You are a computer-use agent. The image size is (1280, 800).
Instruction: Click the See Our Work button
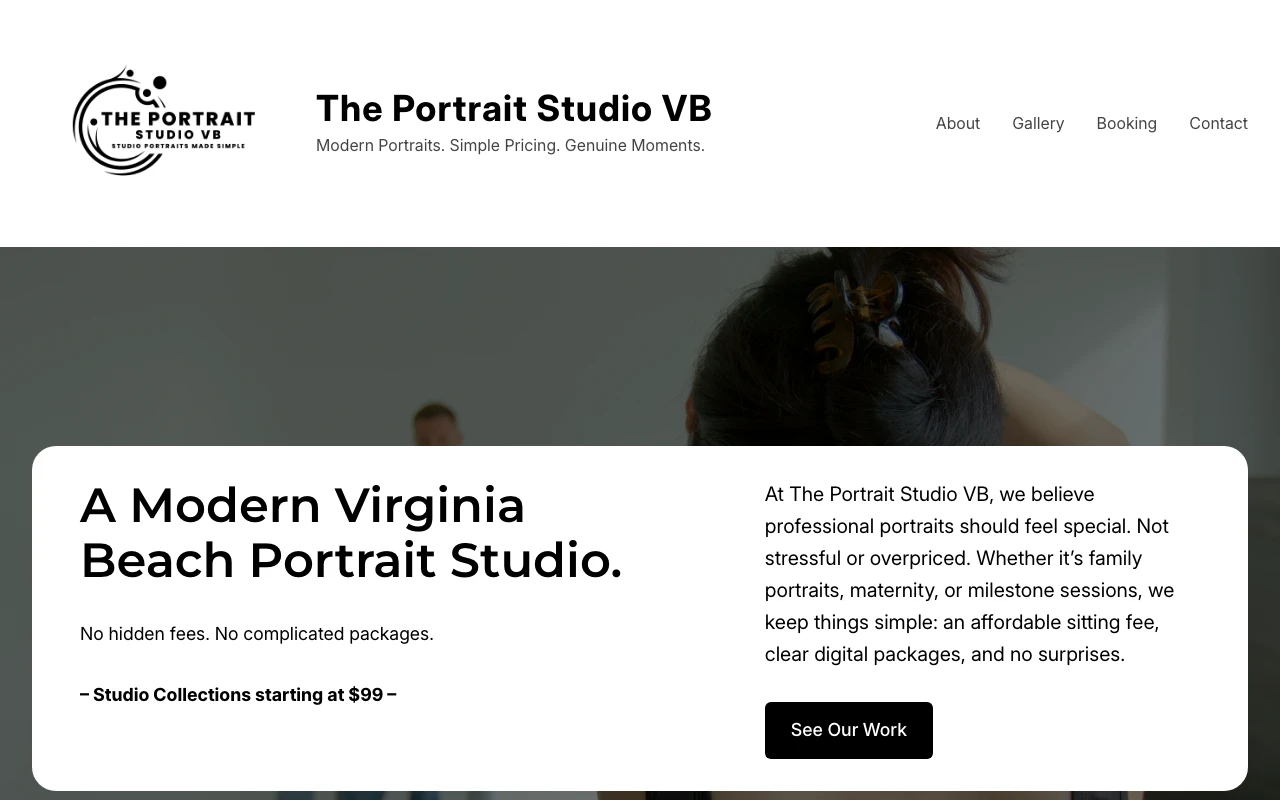click(x=848, y=730)
